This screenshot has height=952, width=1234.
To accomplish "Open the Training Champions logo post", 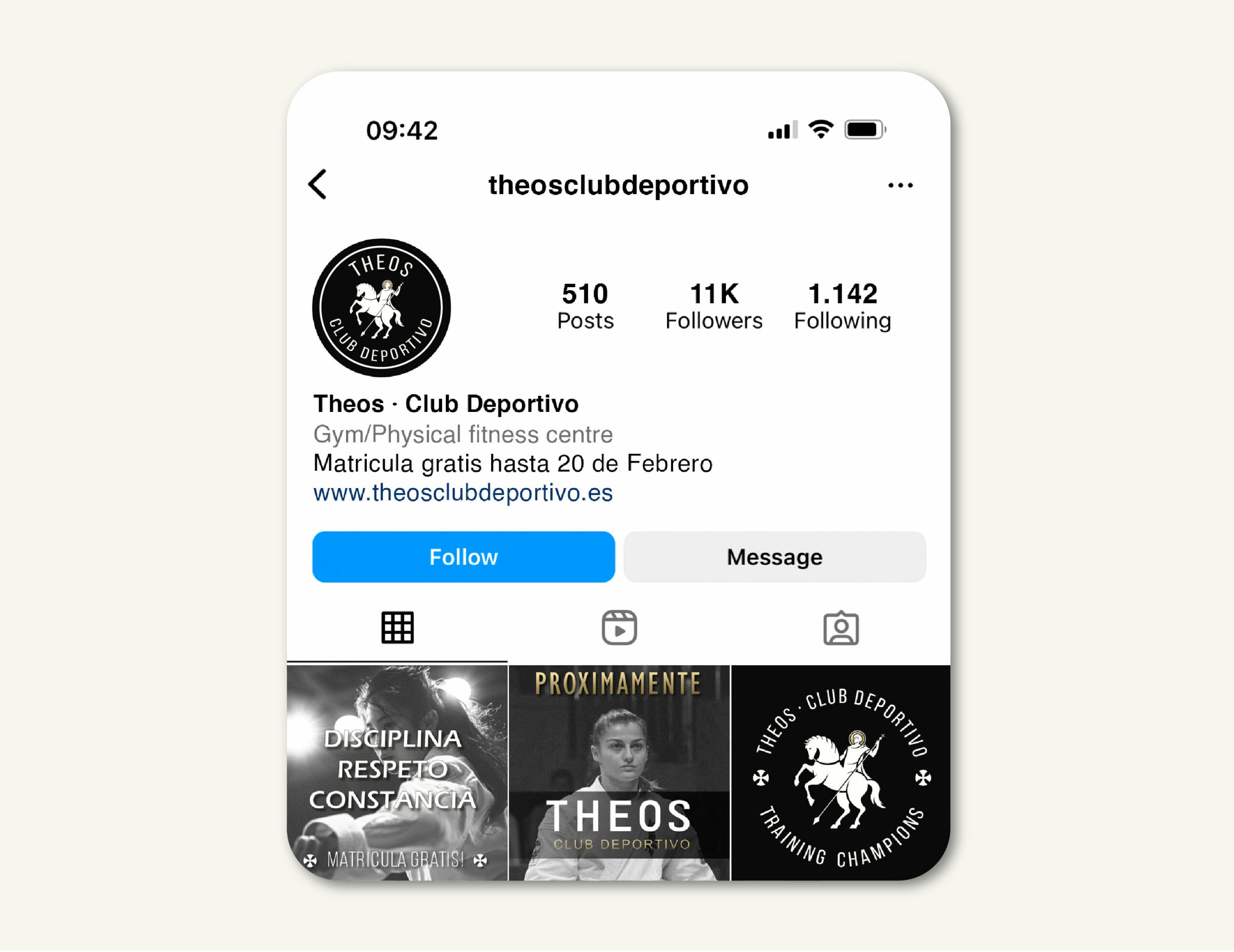I will pyautogui.click(x=841, y=773).
